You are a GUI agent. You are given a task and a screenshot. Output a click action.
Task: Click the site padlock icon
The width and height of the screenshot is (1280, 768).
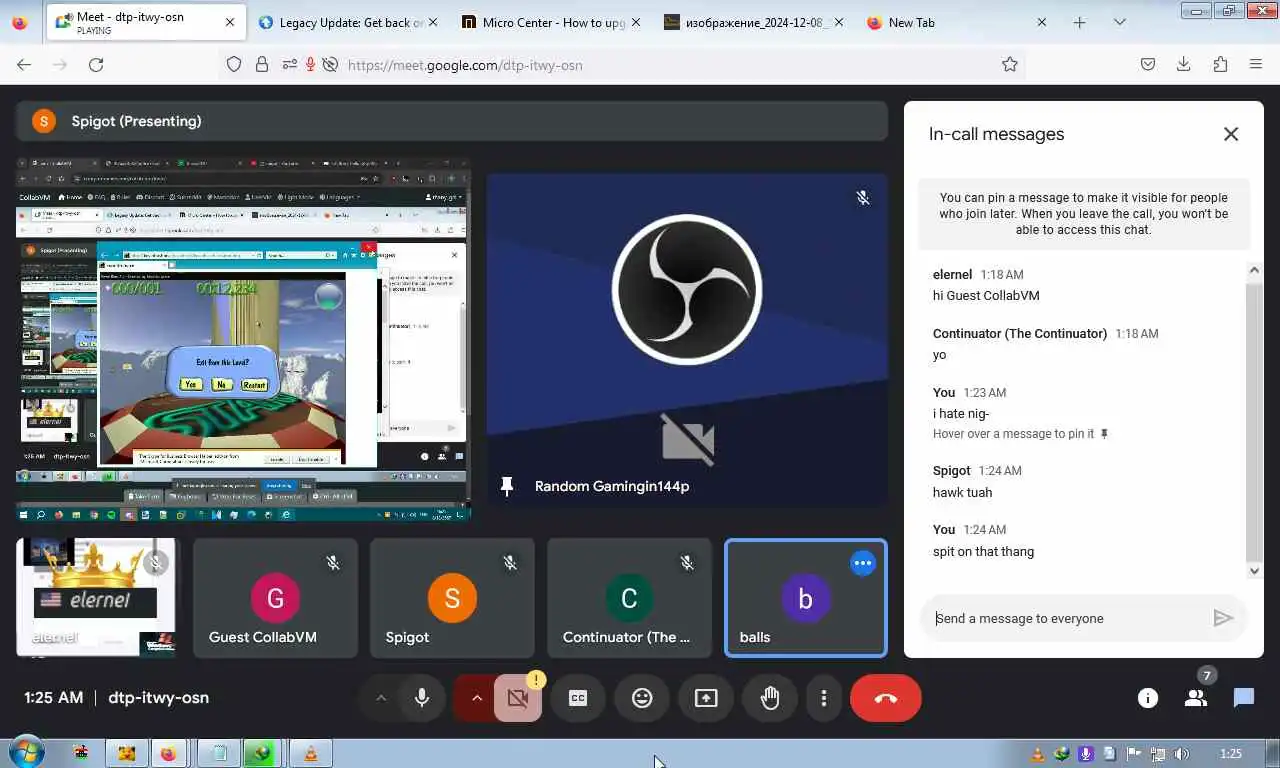tap(262, 64)
